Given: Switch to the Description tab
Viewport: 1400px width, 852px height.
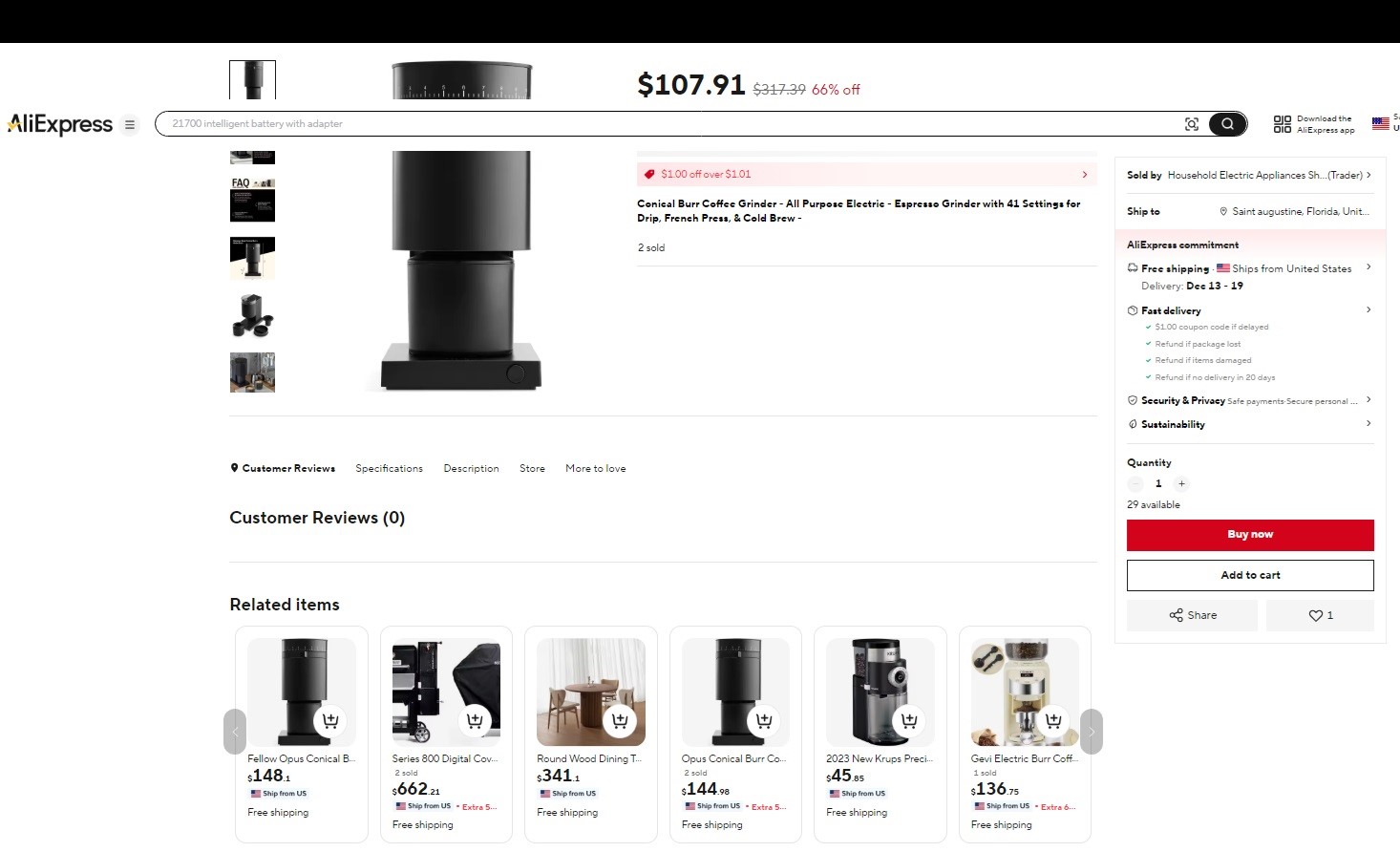Looking at the screenshot, I should tap(471, 468).
